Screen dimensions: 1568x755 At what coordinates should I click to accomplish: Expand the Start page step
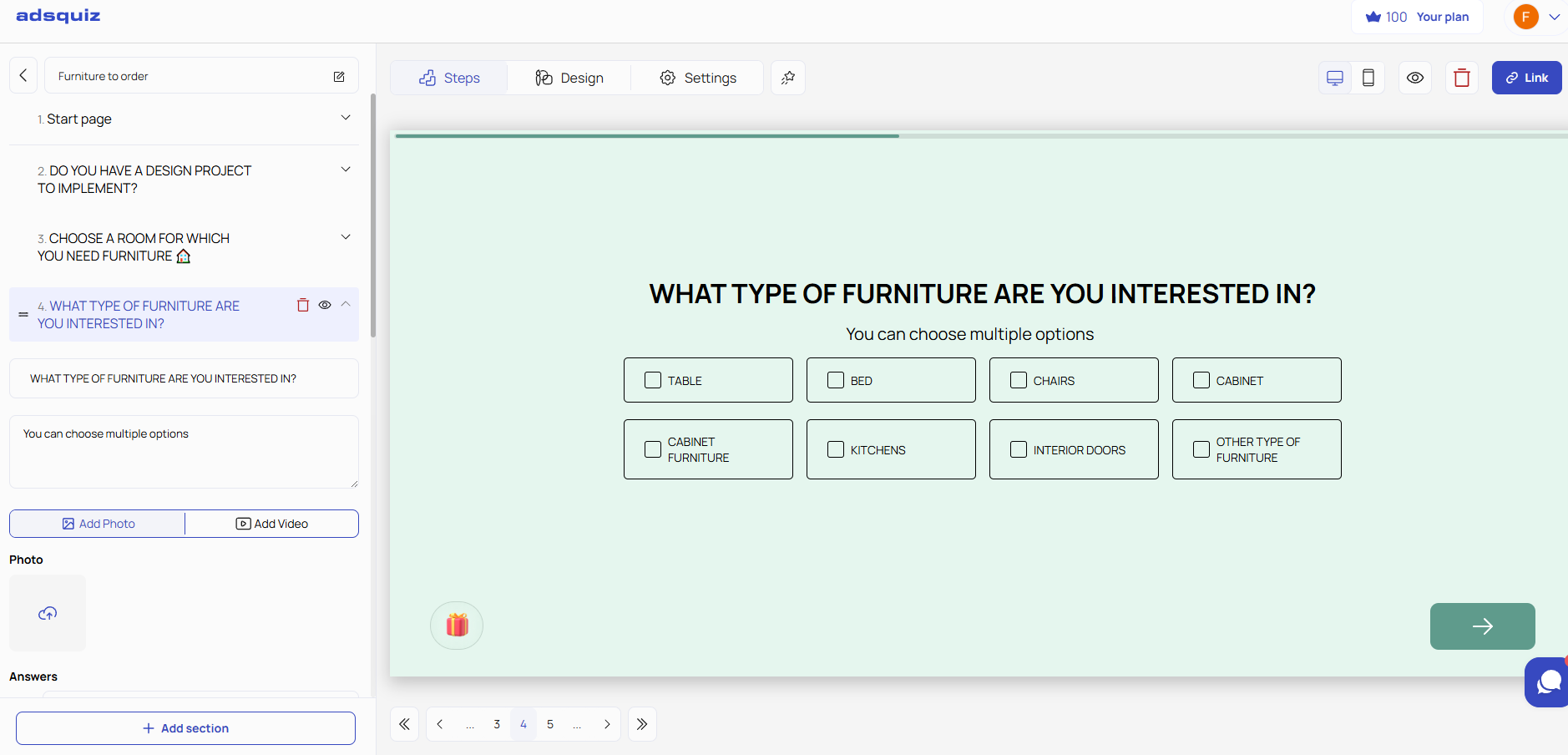pyautogui.click(x=346, y=118)
